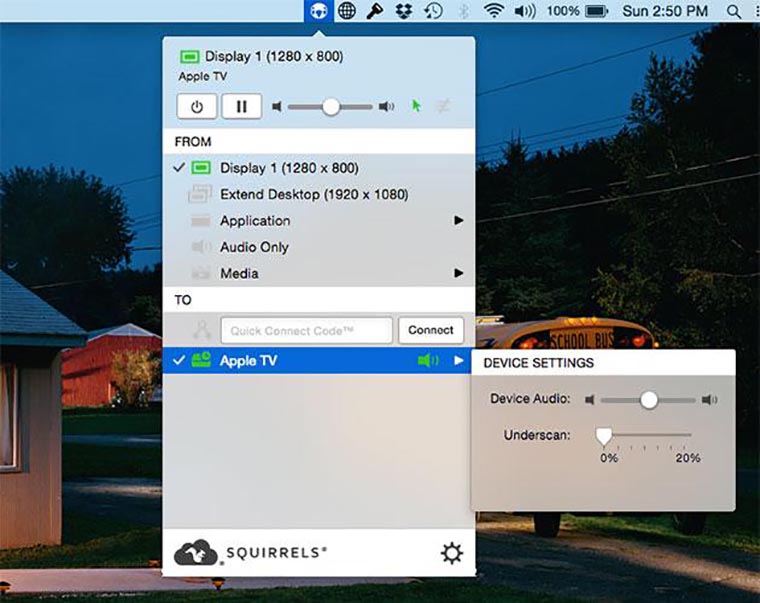The image size is (760, 603).
Task: Expand the Application submenu arrow
Action: click(x=459, y=221)
